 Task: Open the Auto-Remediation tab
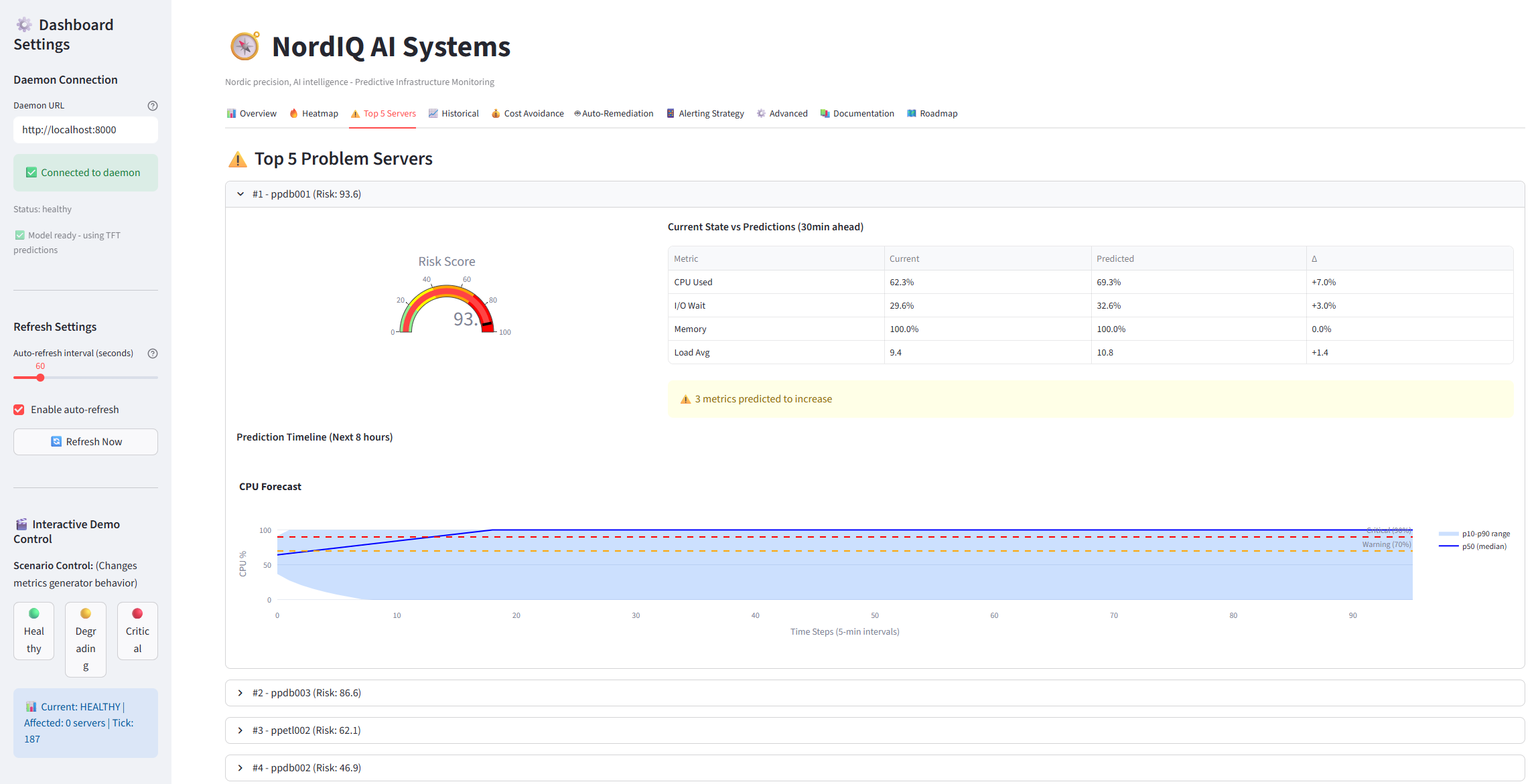pyautogui.click(x=614, y=114)
